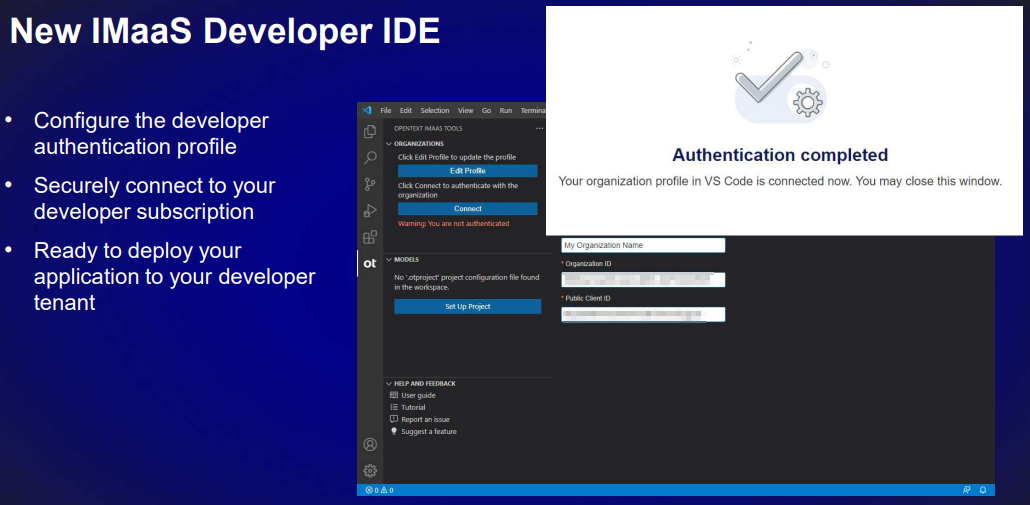Viewport: 1030px width, 505px height.
Task: Click the Edit Profile button
Action: pyautogui.click(x=467, y=171)
